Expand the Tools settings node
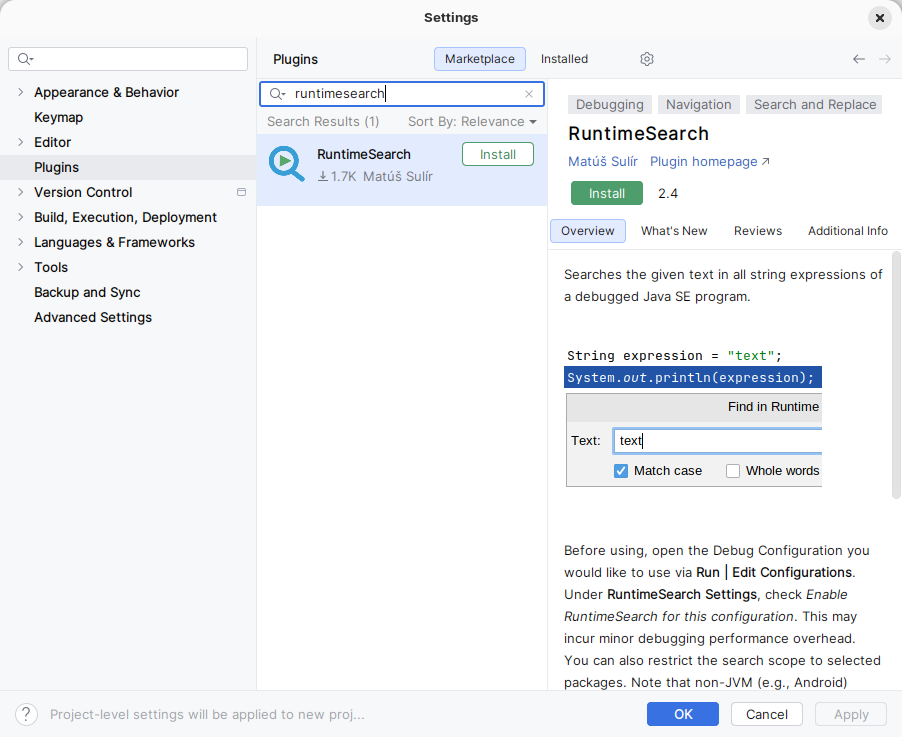This screenshot has width=902, height=737. 21,267
